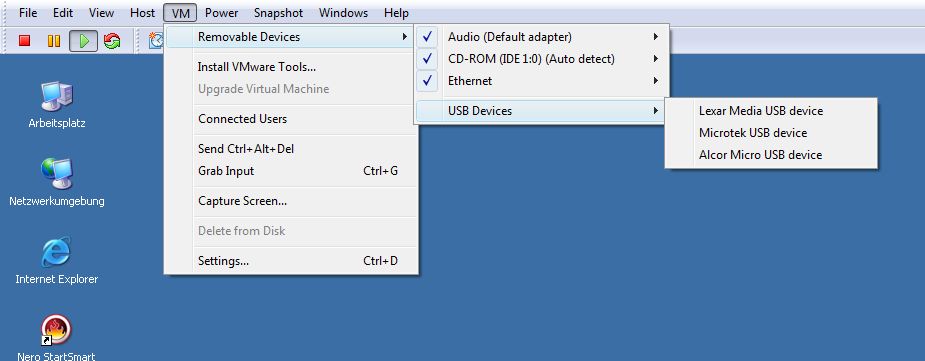
Task: Toggle the Ethernet device checkmark
Action: pos(428,81)
